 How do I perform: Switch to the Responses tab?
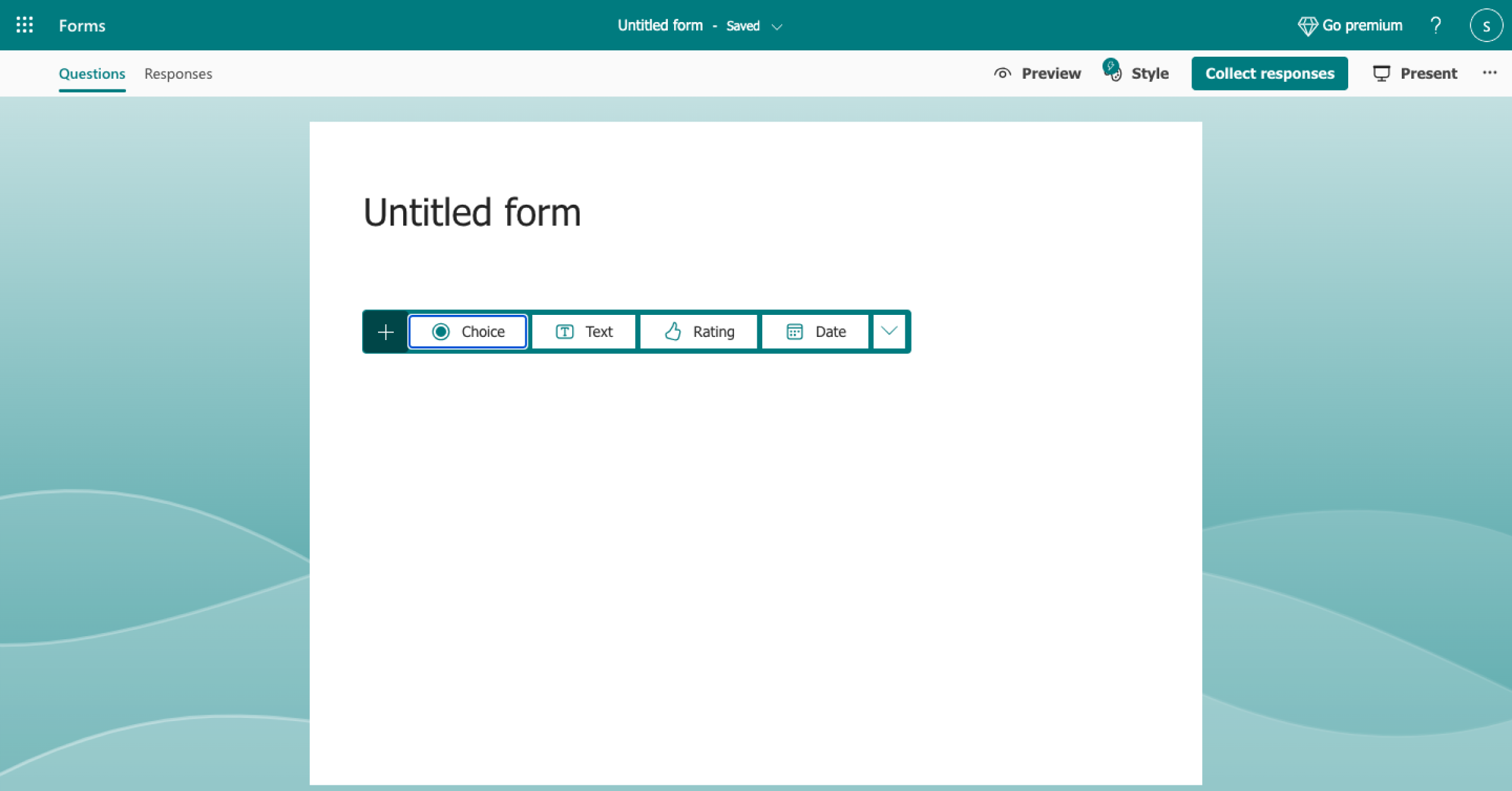coord(177,73)
